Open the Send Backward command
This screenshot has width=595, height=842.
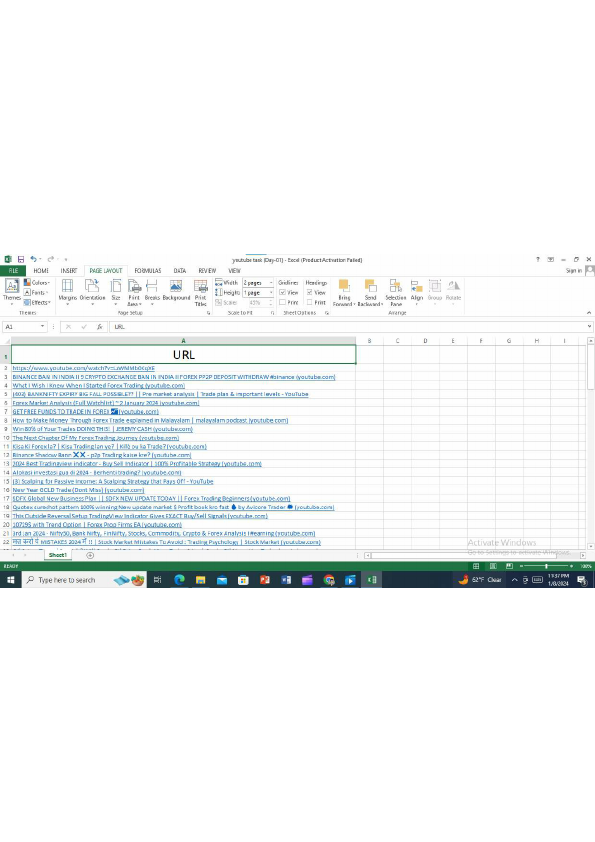click(x=371, y=292)
